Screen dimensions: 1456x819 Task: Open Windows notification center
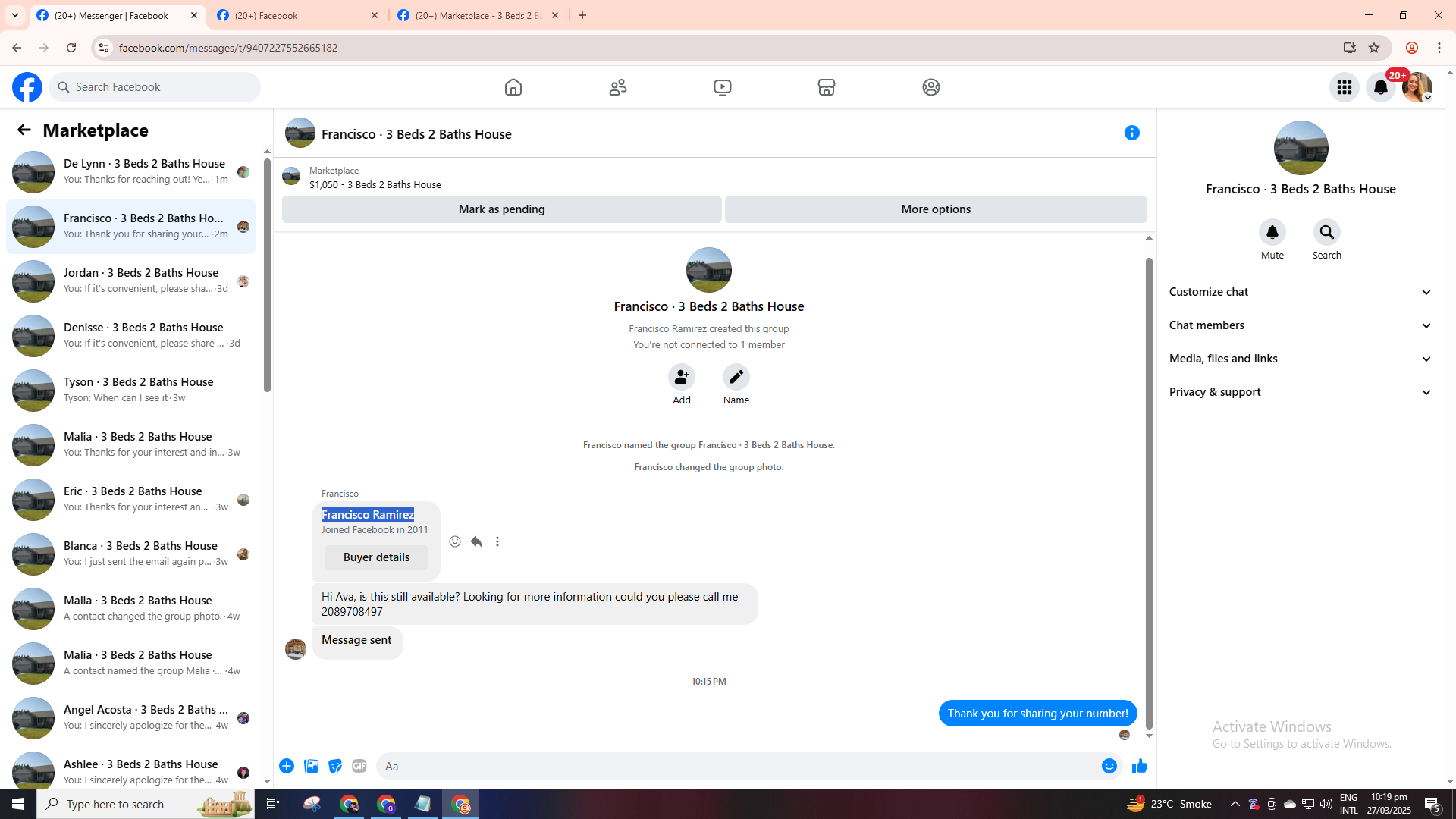[1432, 804]
